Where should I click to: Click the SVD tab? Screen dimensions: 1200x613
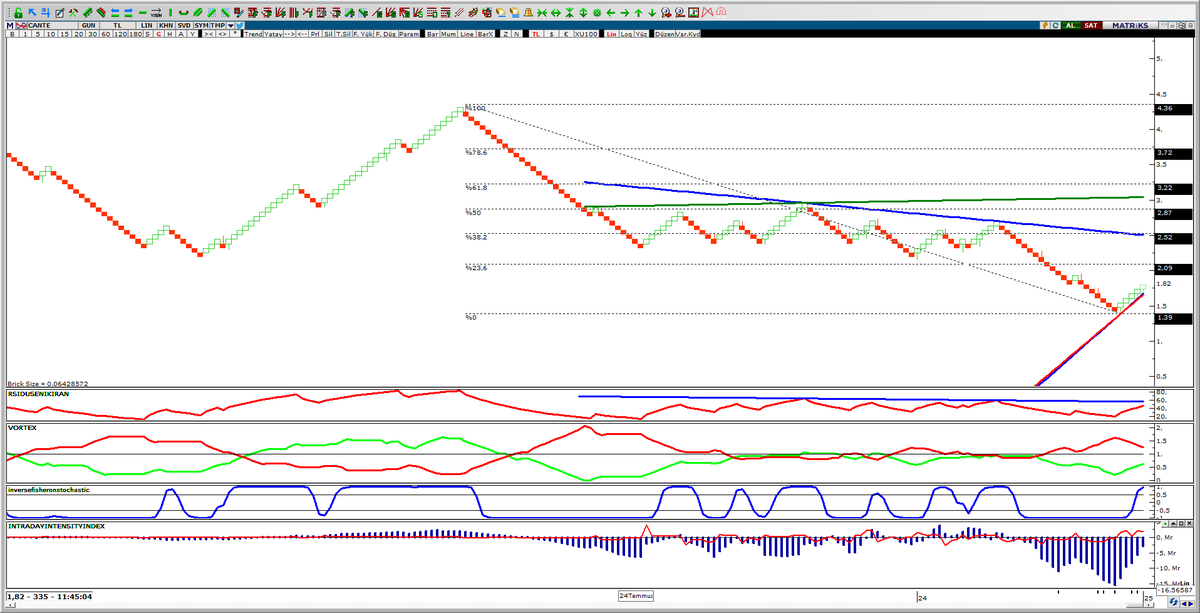coord(184,25)
